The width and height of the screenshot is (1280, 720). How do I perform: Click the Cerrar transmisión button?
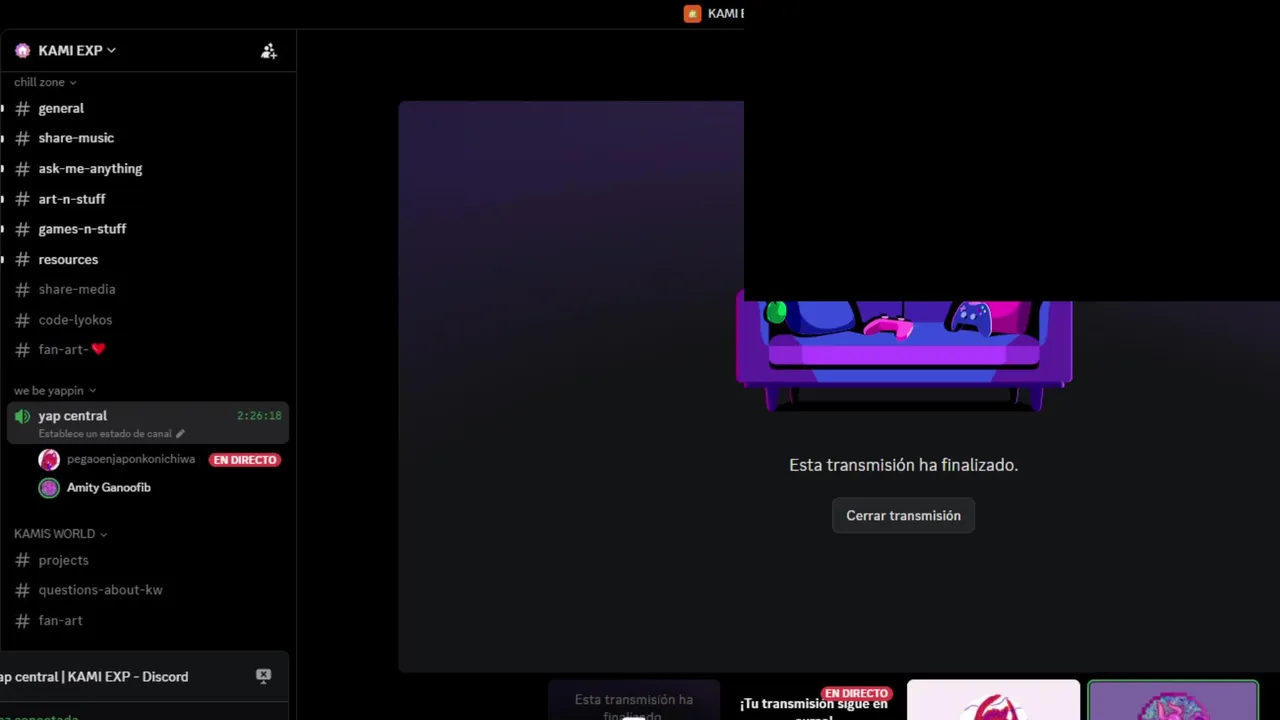click(903, 516)
